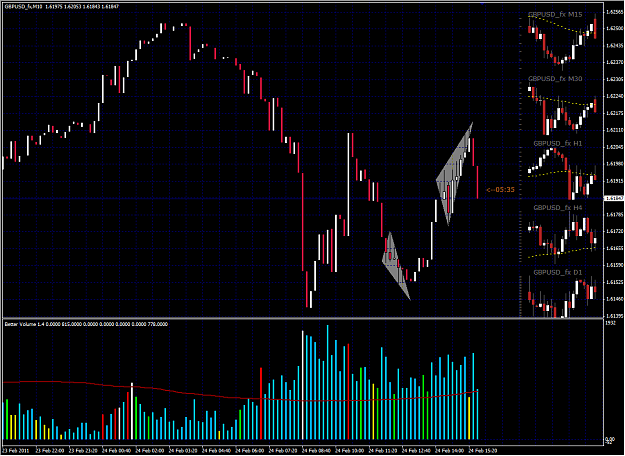The image size is (625, 456).
Task: Click the 1.62175 price axis label
Action: [614, 113]
